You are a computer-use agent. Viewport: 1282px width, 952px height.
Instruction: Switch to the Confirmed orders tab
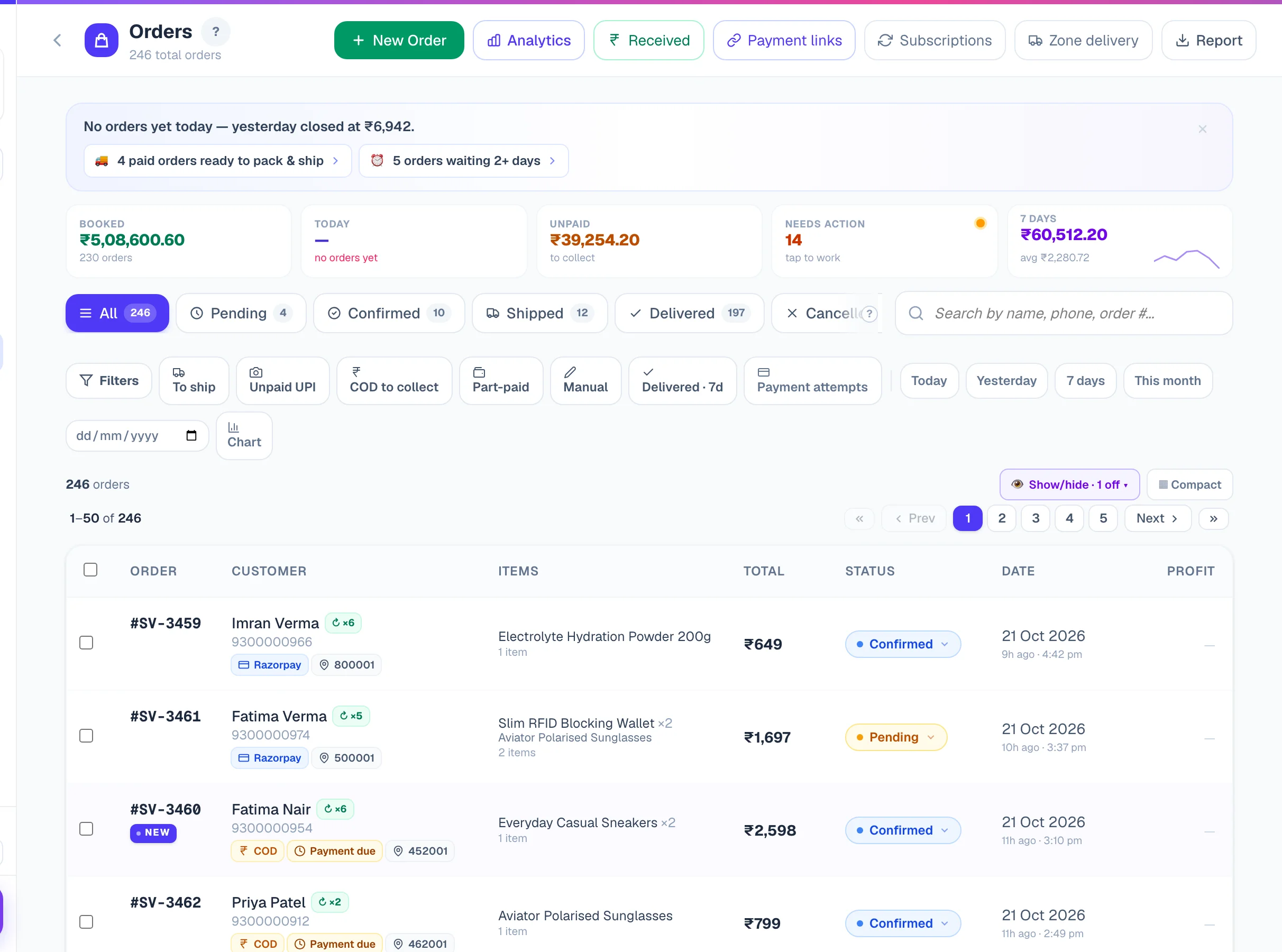pyautogui.click(x=389, y=314)
